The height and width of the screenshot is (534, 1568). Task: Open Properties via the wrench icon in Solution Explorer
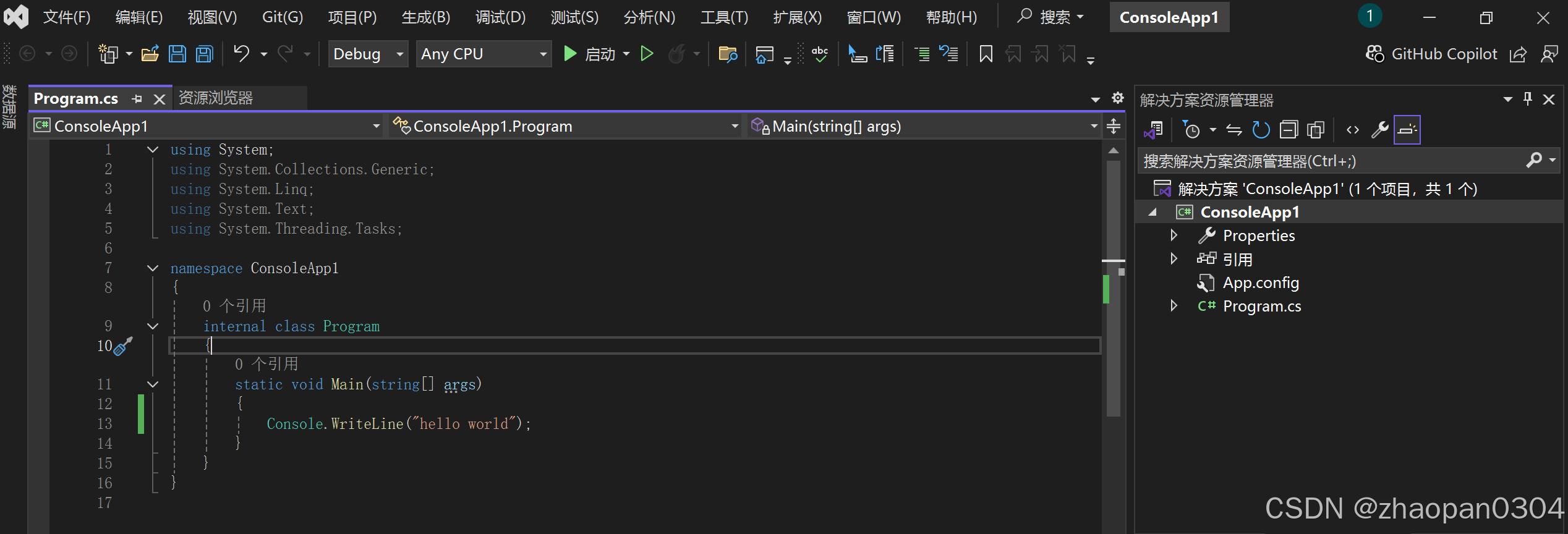1379,129
